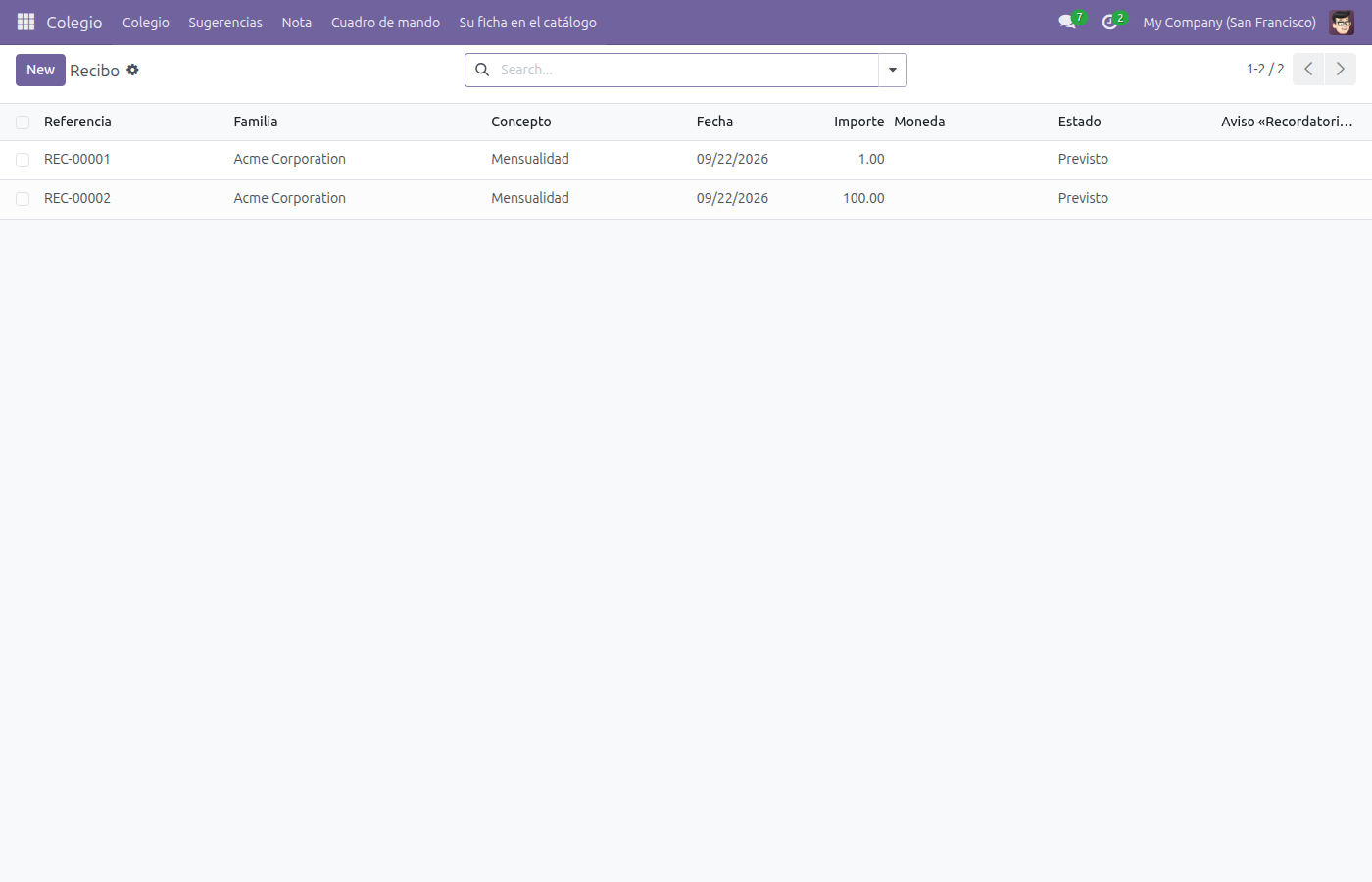
Task: Open the Sugerencias menu
Action: (225, 22)
